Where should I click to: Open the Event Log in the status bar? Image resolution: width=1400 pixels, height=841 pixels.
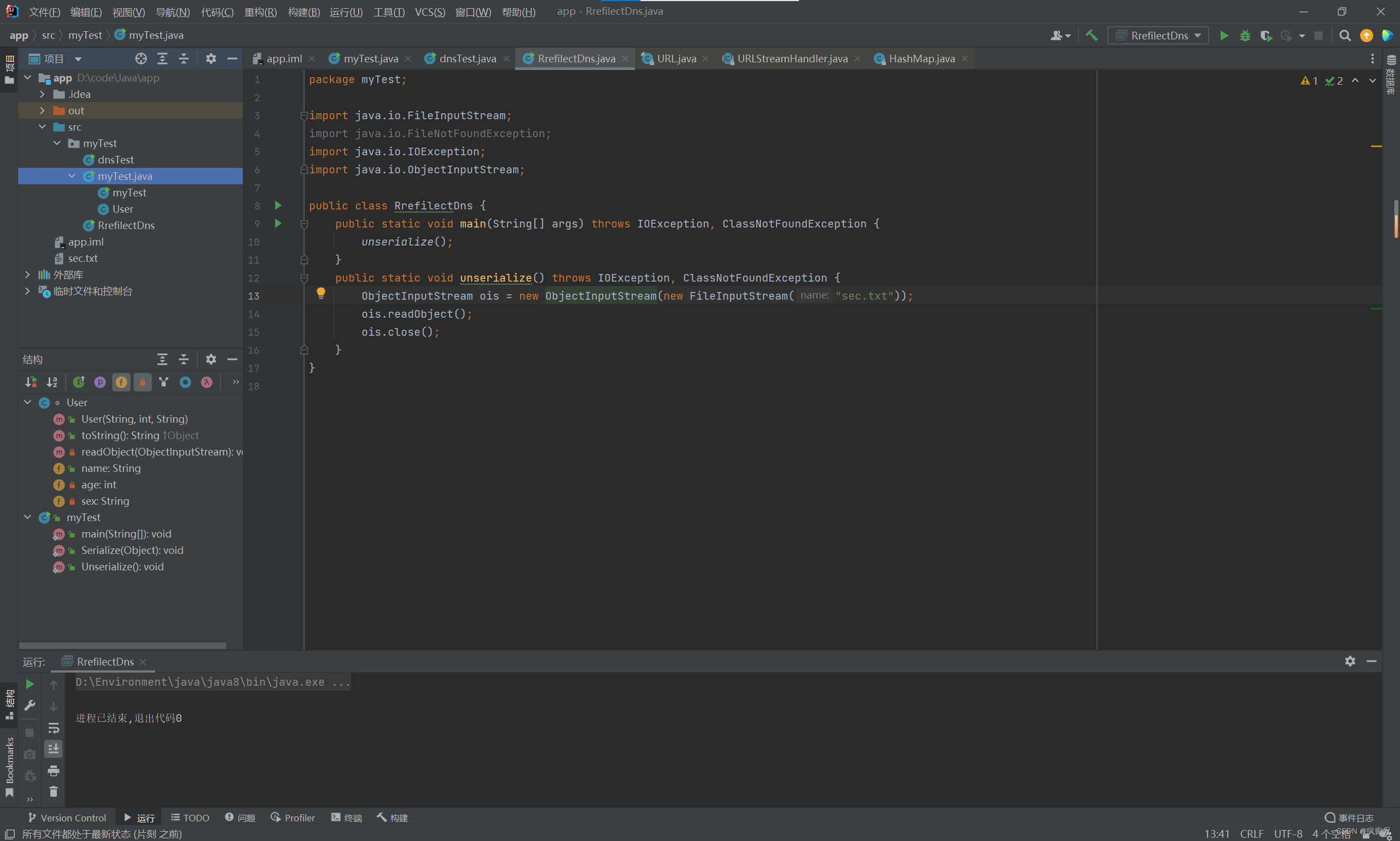coord(1349,818)
